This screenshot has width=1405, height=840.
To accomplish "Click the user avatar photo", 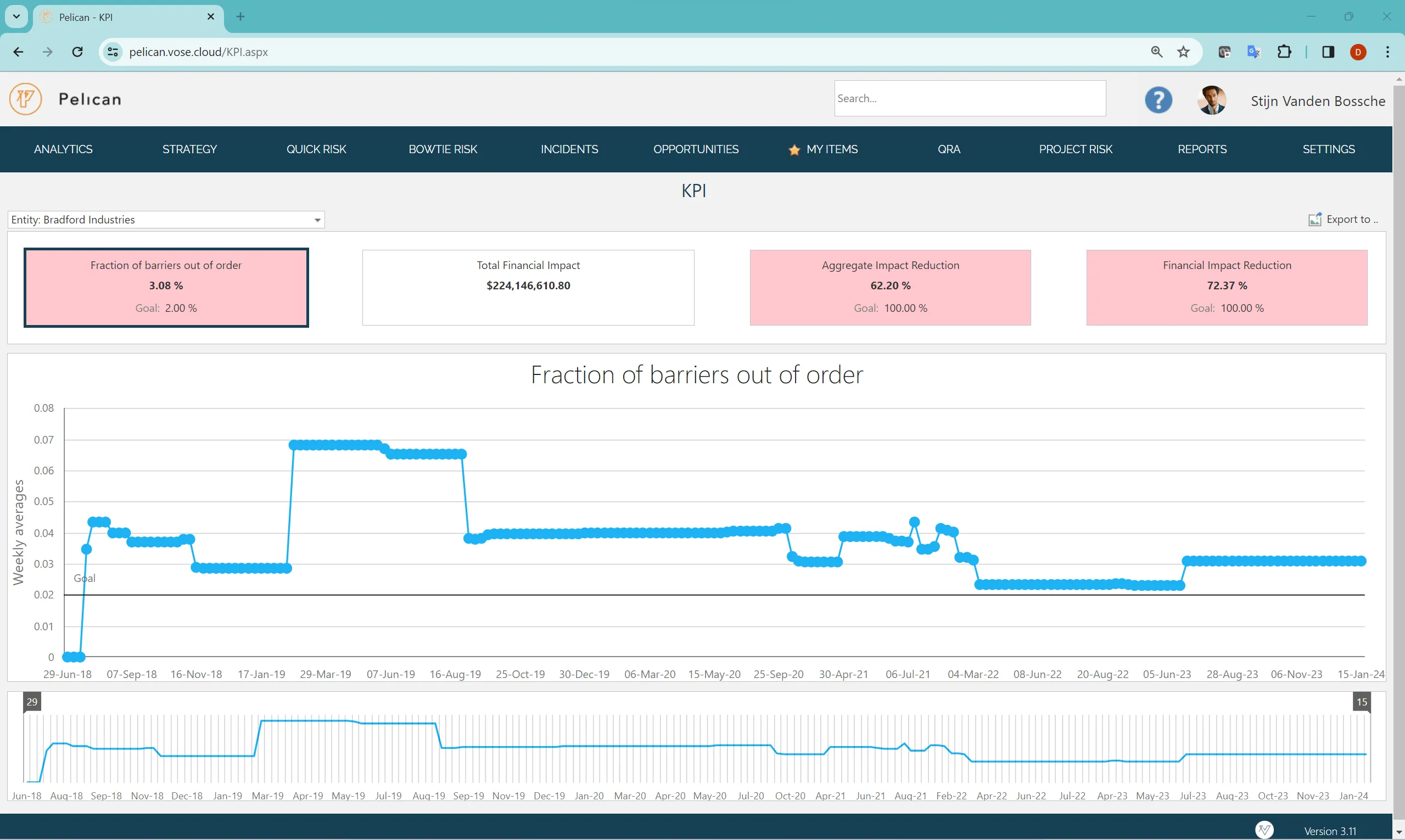I will pyautogui.click(x=1211, y=99).
